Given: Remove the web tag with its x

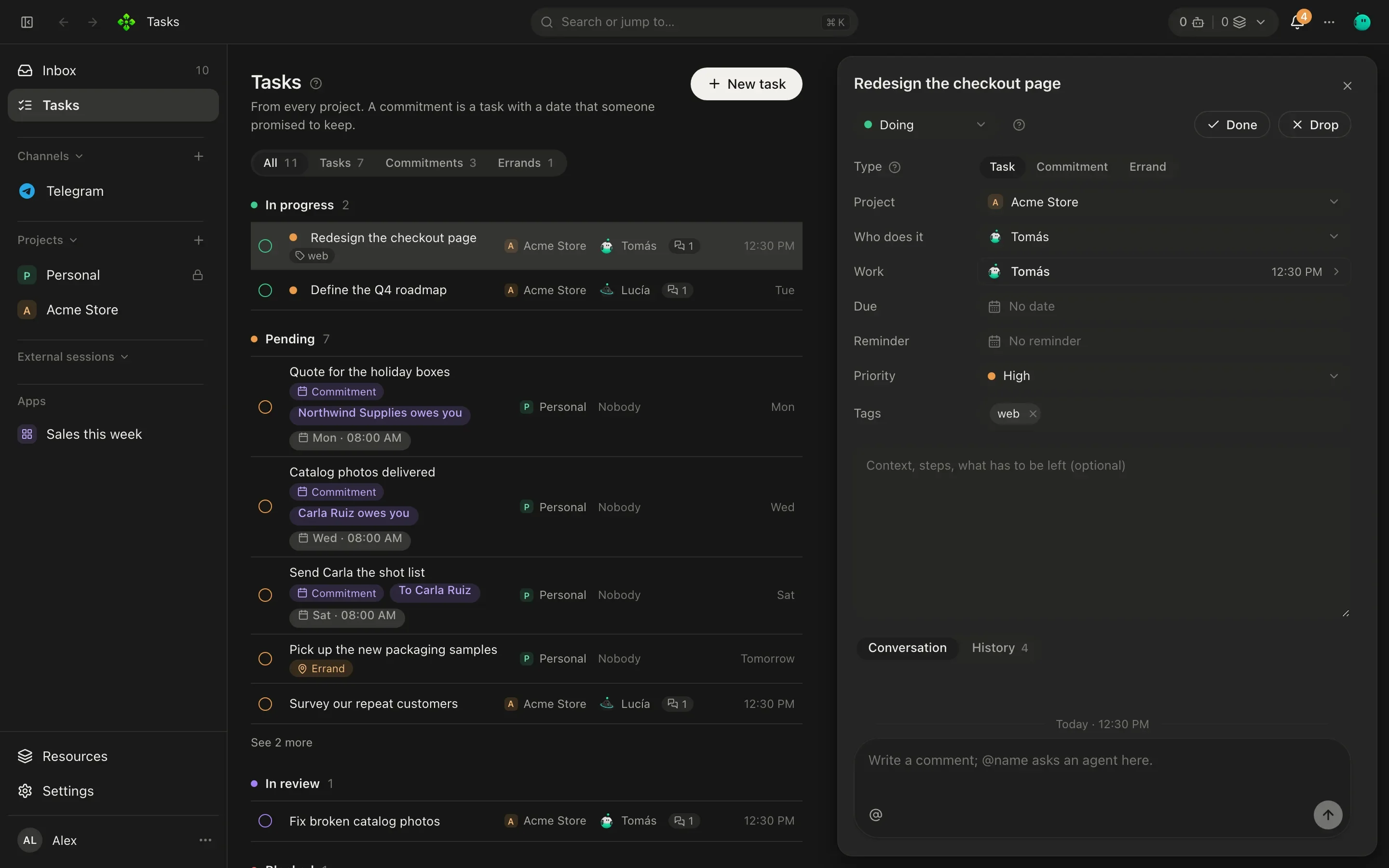Looking at the screenshot, I should pyautogui.click(x=1033, y=413).
